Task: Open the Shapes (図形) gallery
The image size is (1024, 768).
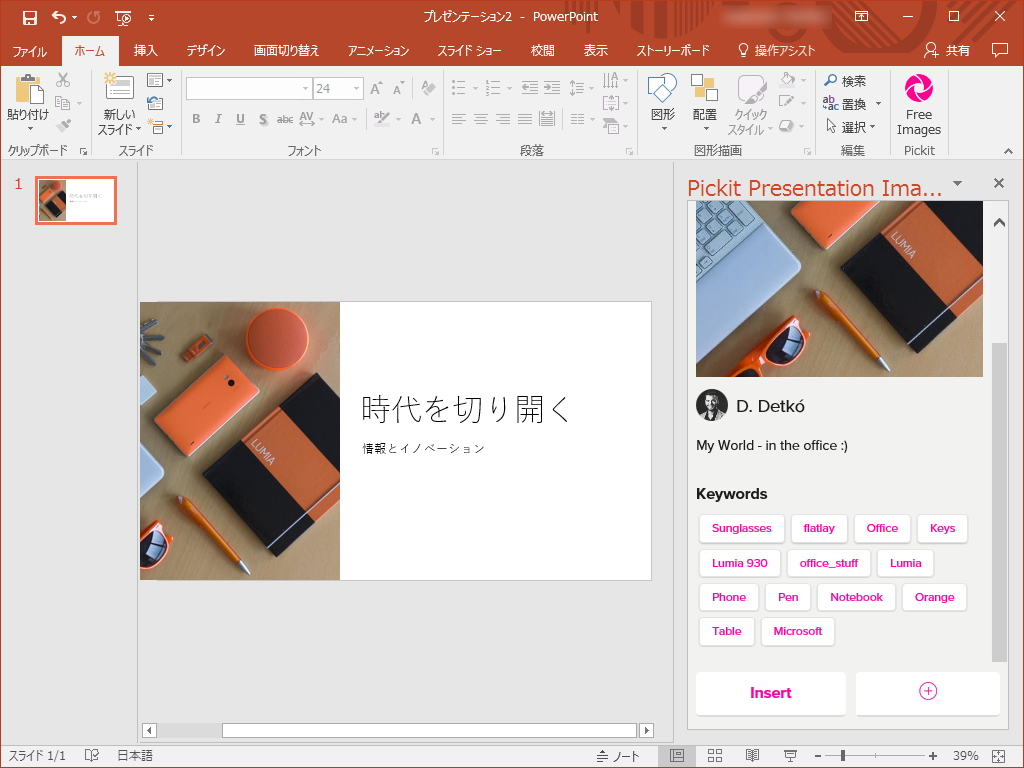Action: coord(663,92)
